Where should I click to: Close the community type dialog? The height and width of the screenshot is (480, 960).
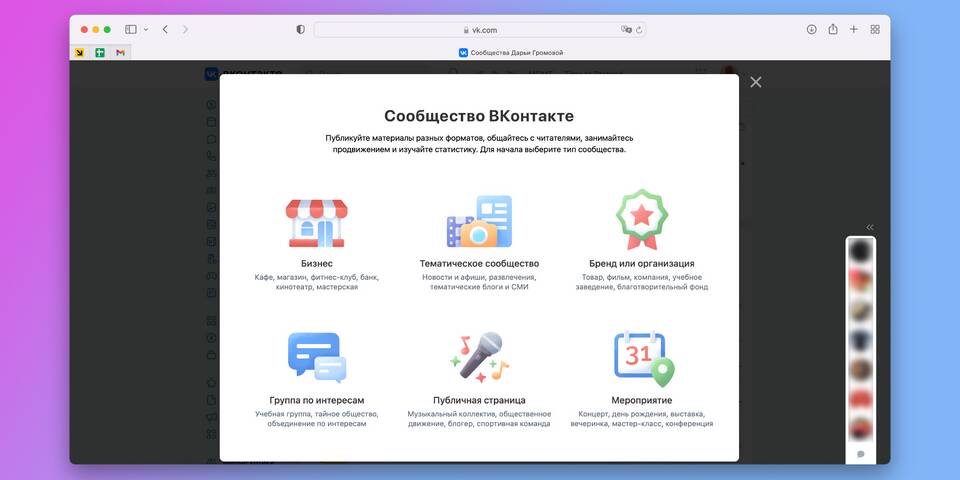[756, 82]
